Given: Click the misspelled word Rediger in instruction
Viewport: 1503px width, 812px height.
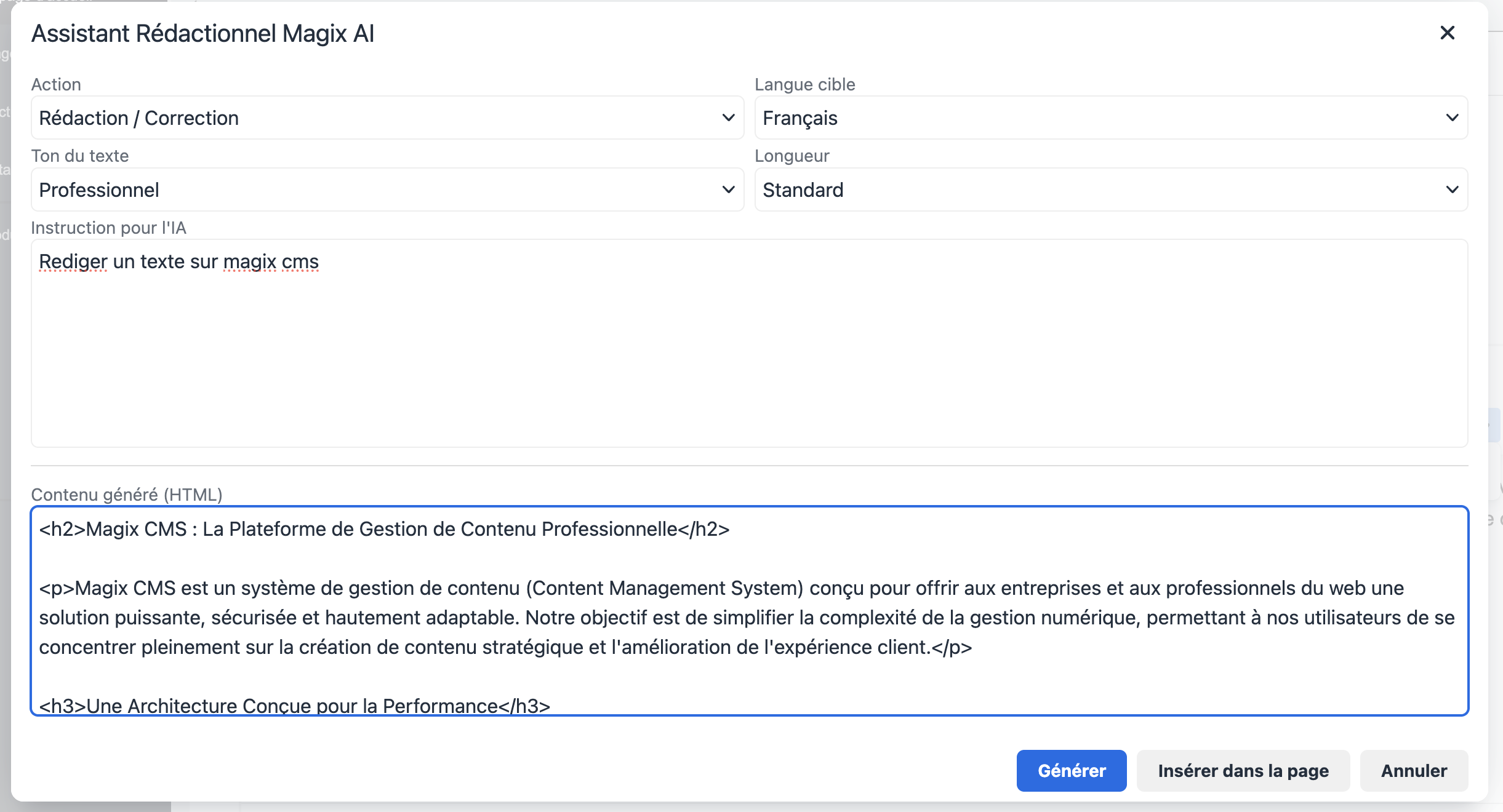Looking at the screenshot, I should click(73, 261).
